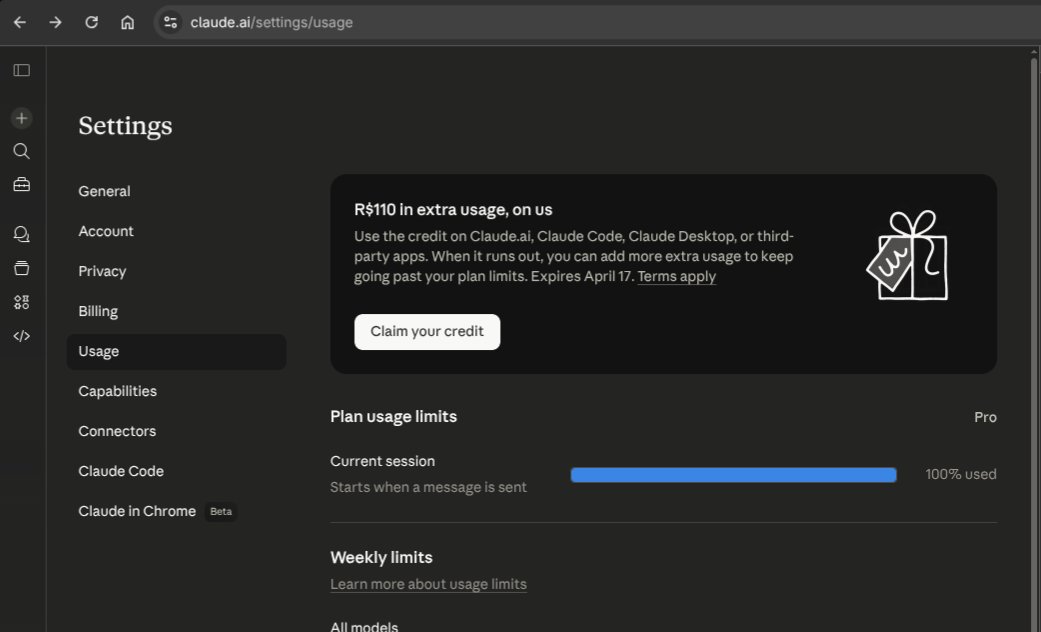Open projects stacked-box icon in sidebar

[x=22, y=268]
